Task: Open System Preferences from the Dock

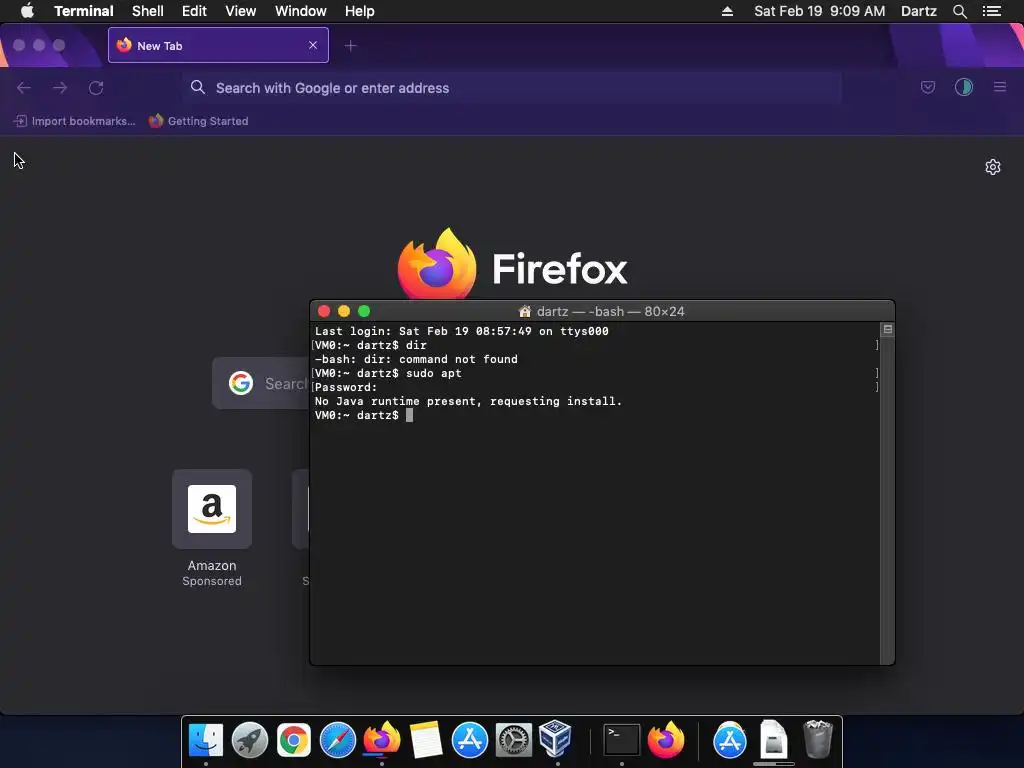Action: pyautogui.click(x=514, y=741)
